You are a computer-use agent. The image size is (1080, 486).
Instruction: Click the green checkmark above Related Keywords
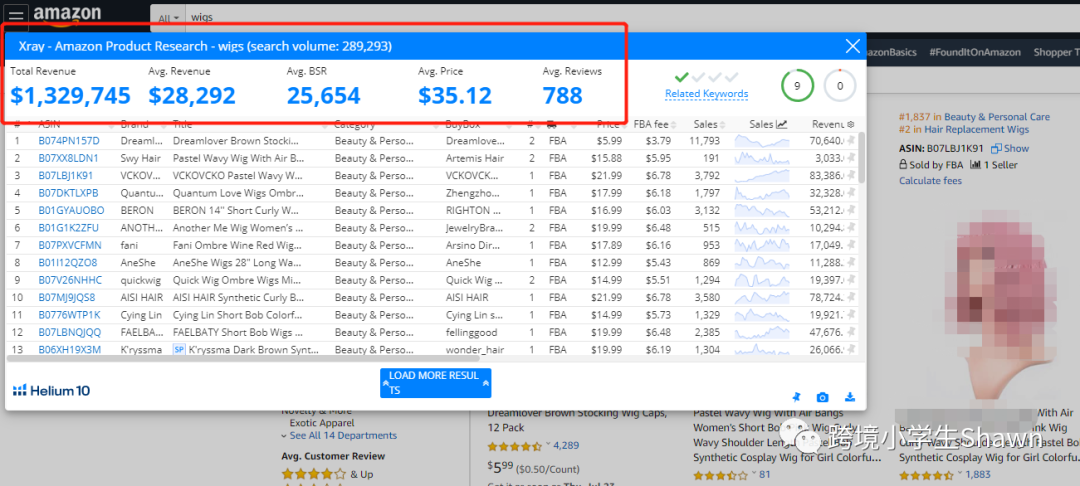682,77
